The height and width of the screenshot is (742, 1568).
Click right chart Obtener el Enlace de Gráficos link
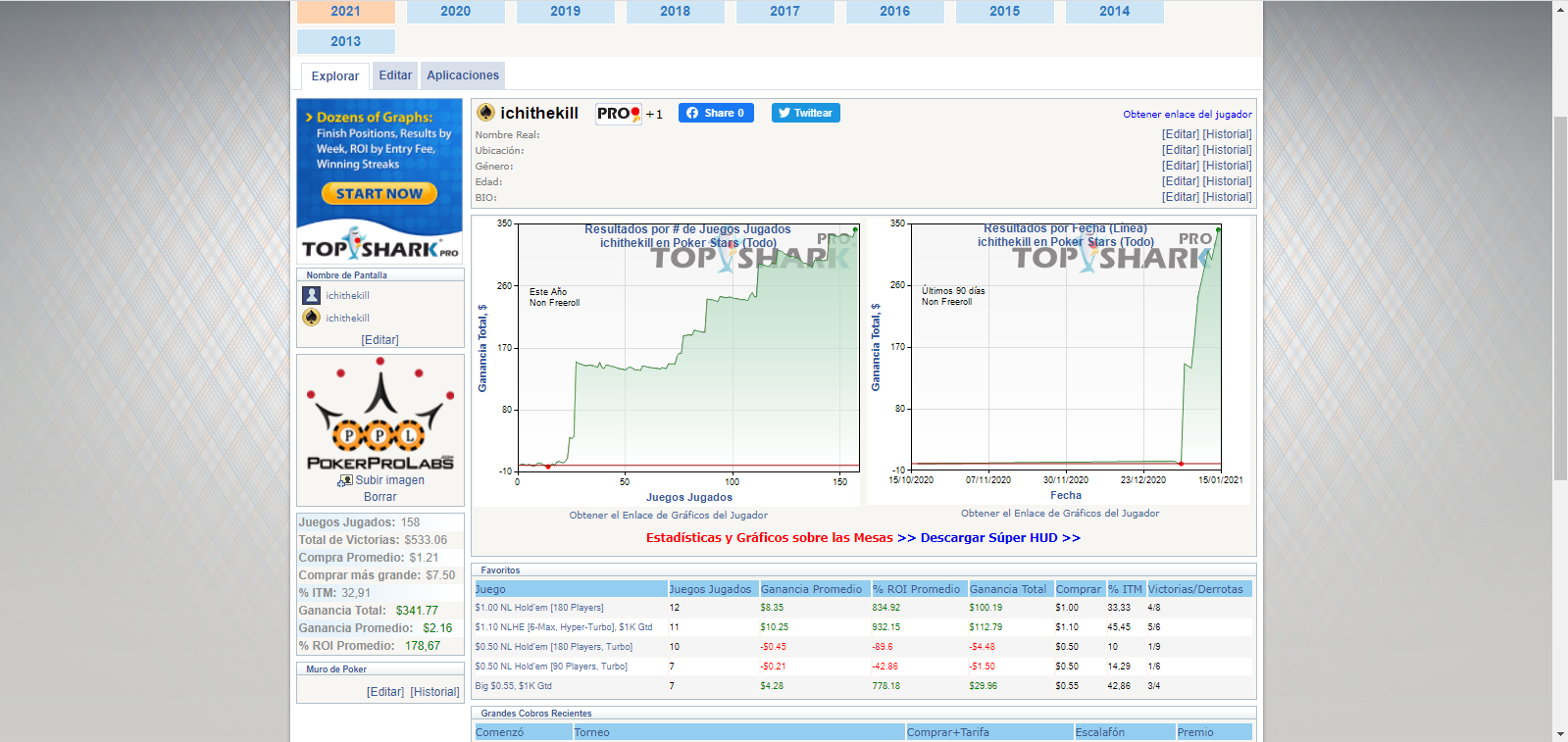1060,514
